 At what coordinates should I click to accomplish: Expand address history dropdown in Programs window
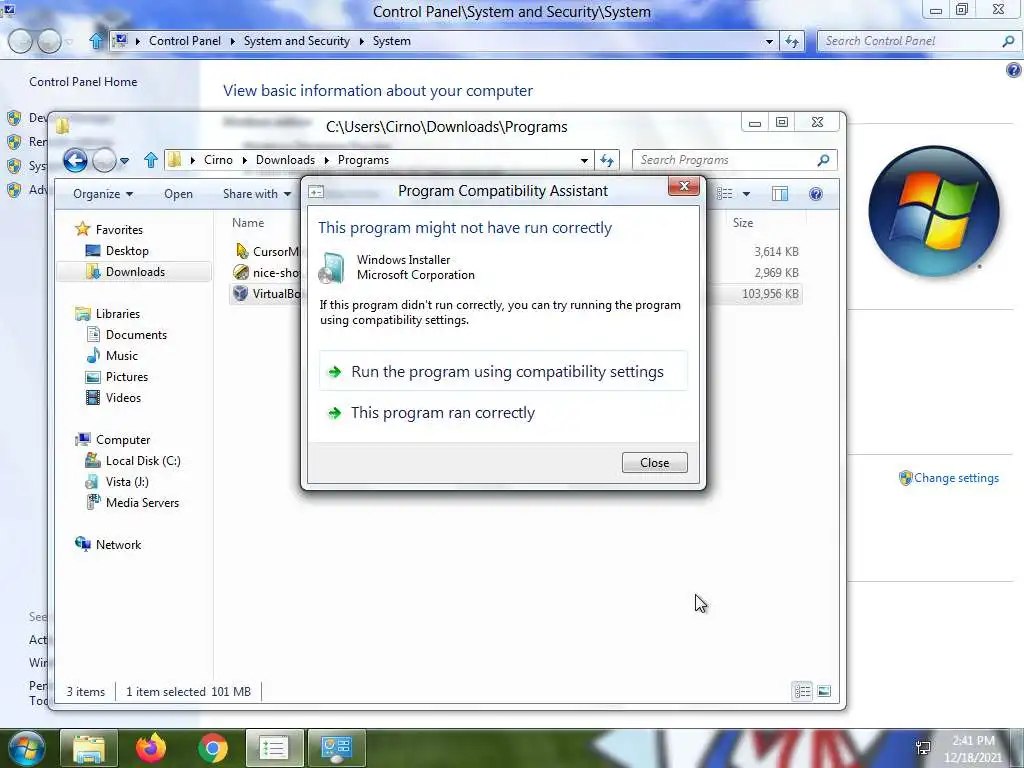(x=584, y=161)
